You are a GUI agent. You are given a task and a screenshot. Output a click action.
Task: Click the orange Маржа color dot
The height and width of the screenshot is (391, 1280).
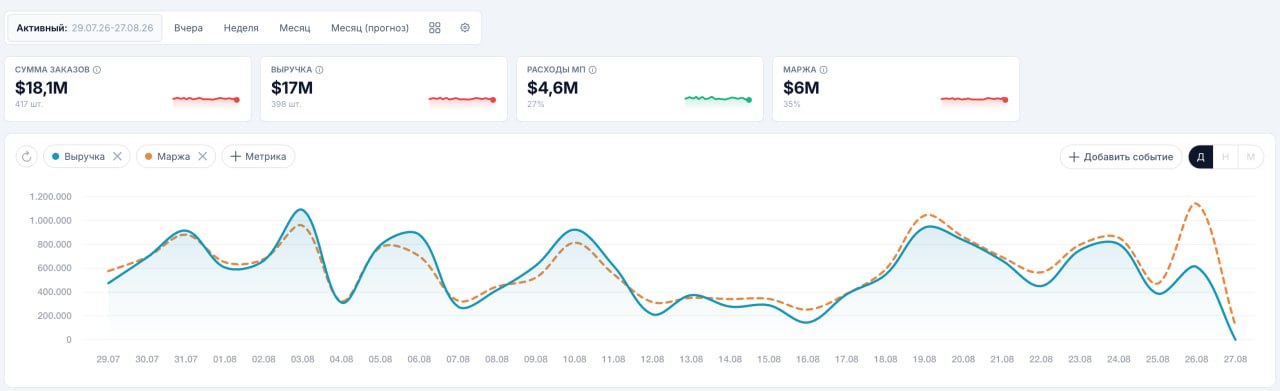click(148, 156)
